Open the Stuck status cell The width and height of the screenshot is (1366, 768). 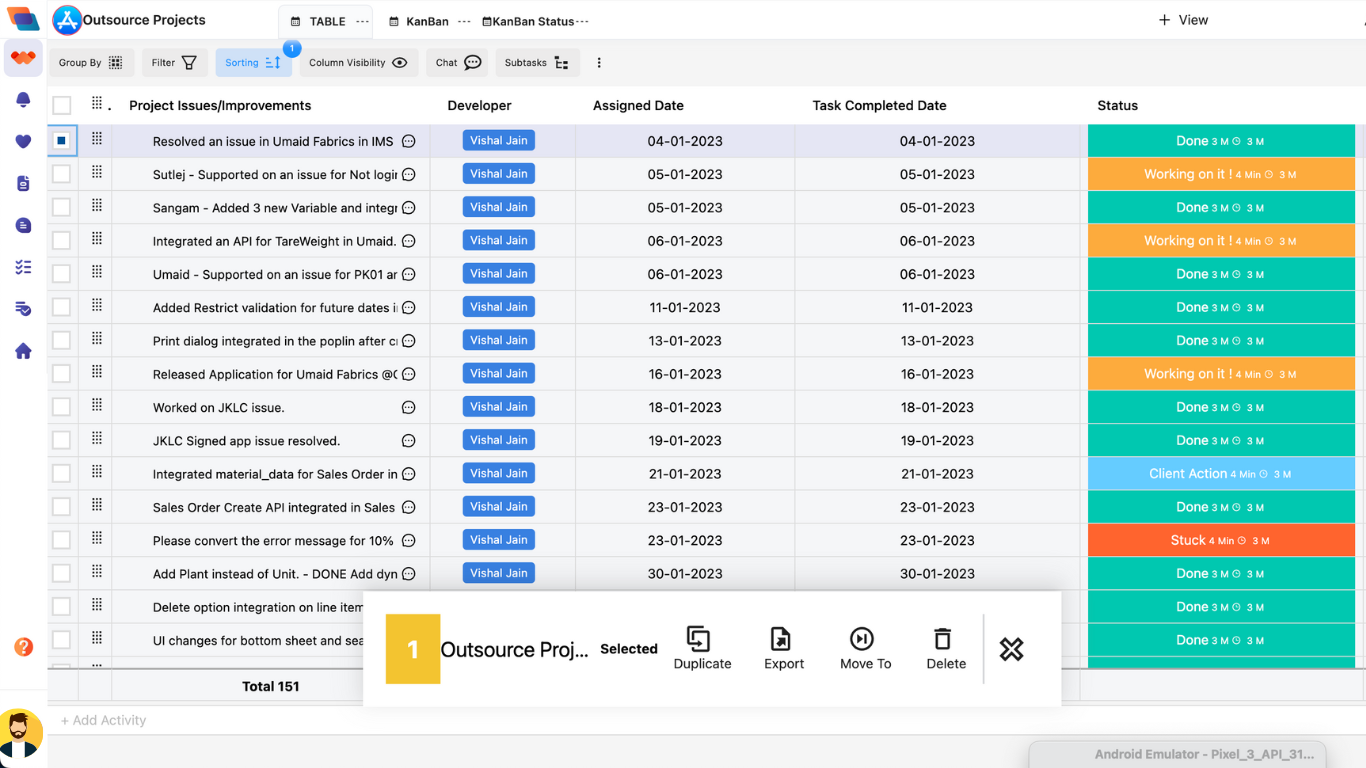1221,540
